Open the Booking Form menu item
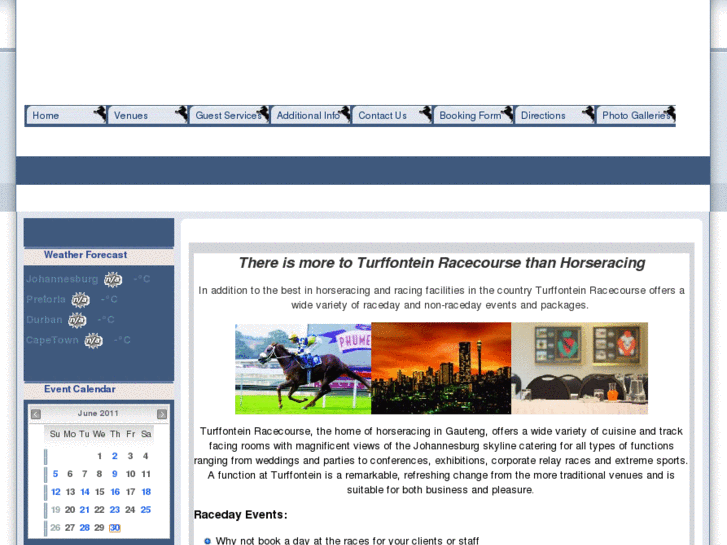This screenshot has height=545, width=727. tap(473, 115)
